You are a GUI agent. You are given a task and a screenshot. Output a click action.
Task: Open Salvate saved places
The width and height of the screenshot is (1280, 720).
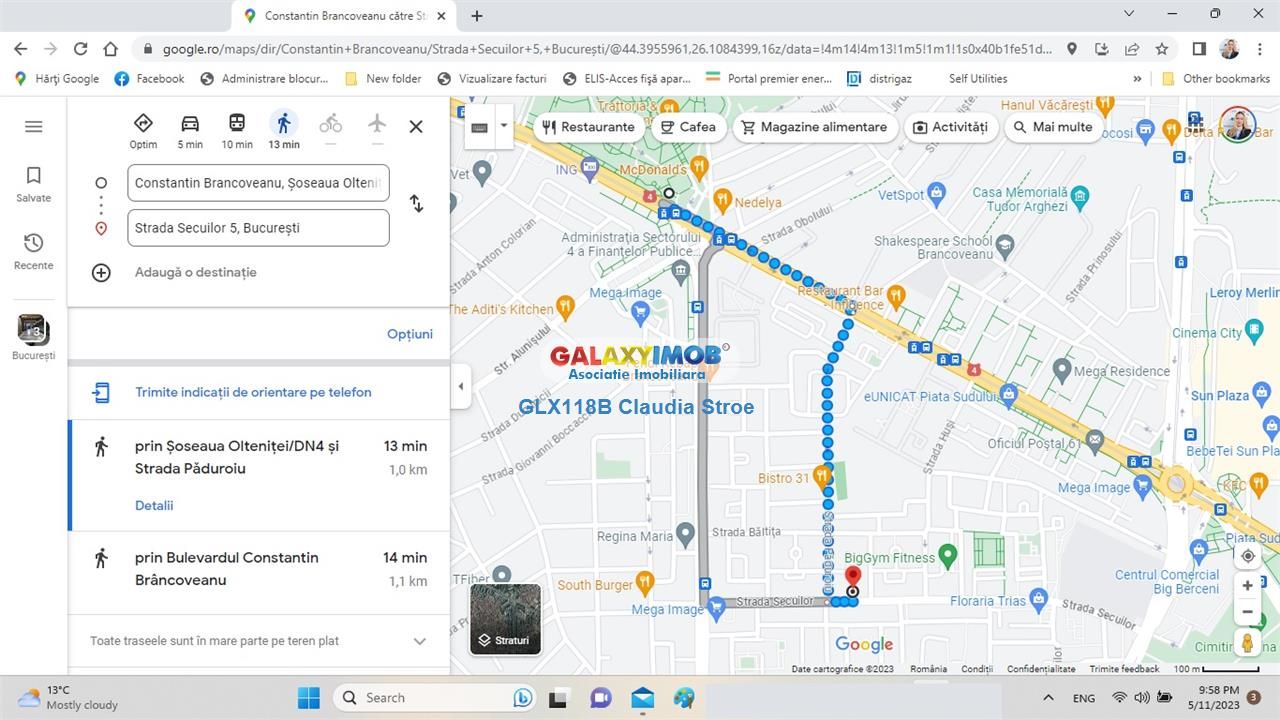pyautogui.click(x=33, y=183)
